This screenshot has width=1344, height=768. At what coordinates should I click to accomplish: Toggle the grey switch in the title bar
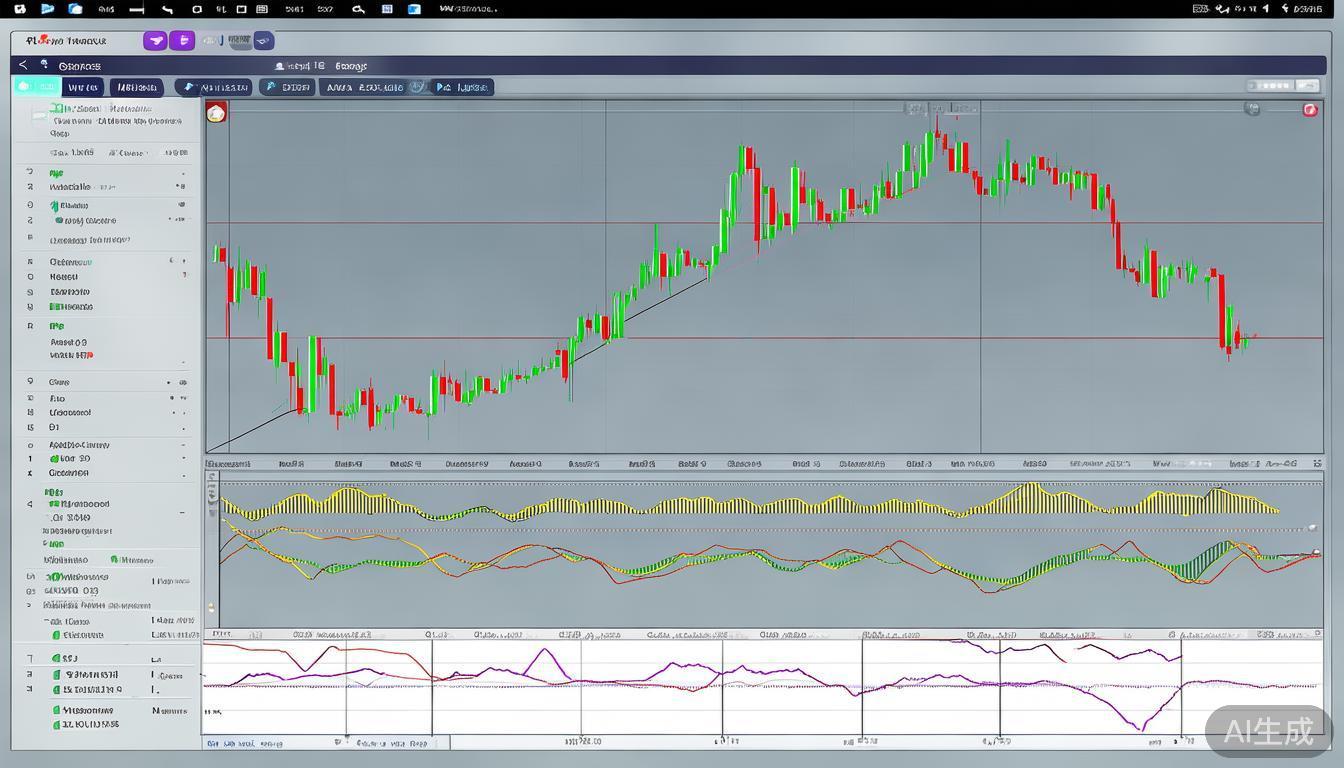coord(239,41)
